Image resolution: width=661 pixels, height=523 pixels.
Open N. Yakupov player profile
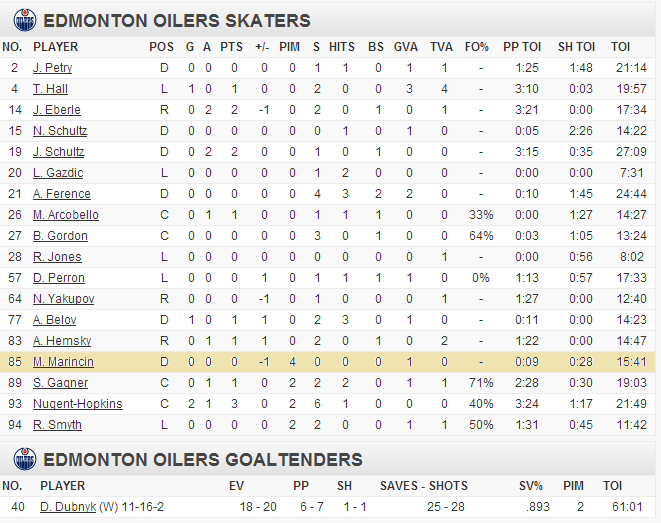[x=64, y=299]
